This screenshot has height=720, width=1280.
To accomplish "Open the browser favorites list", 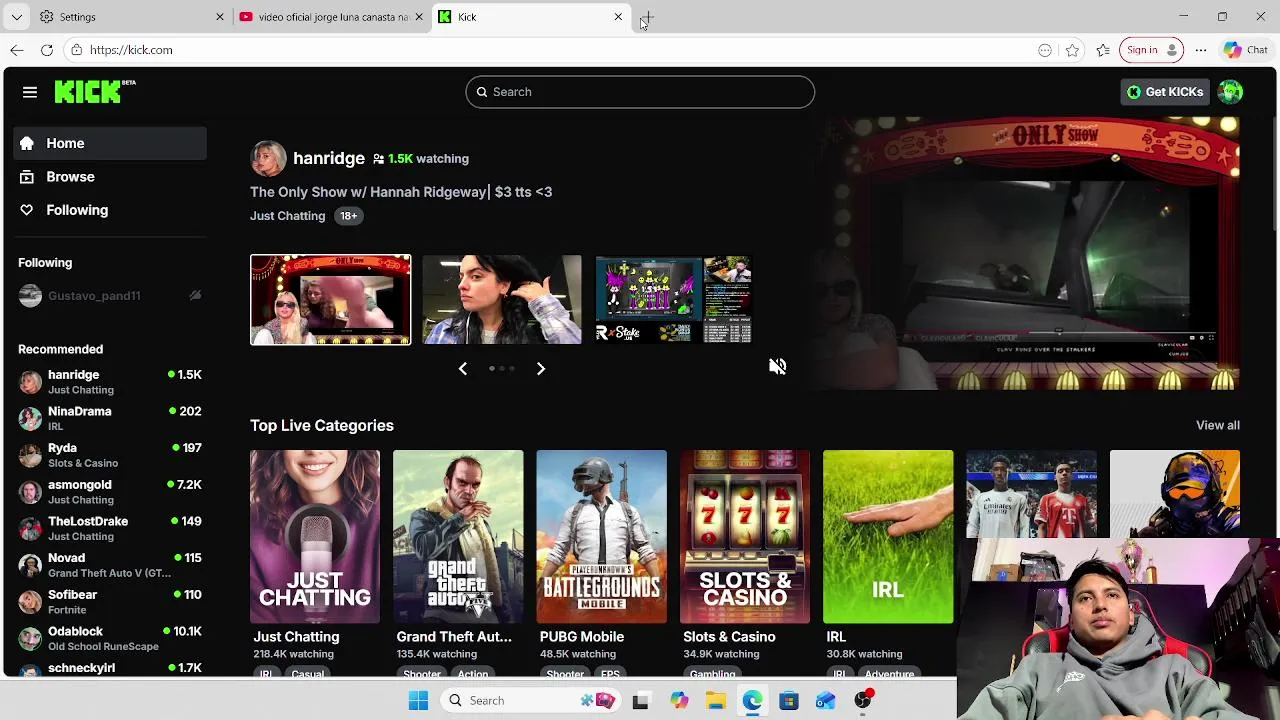I will pos(1103,50).
